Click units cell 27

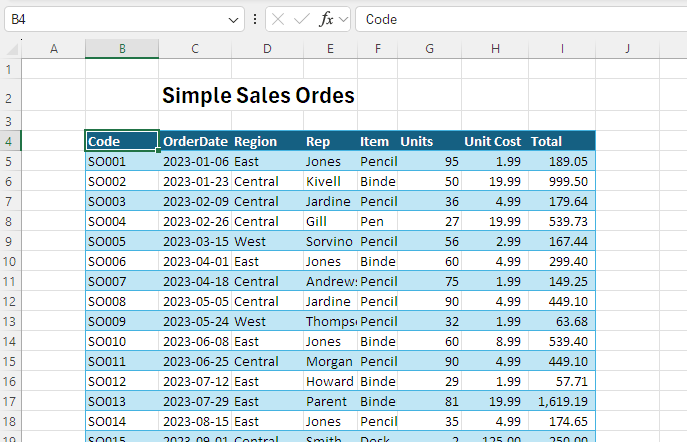[429, 221]
